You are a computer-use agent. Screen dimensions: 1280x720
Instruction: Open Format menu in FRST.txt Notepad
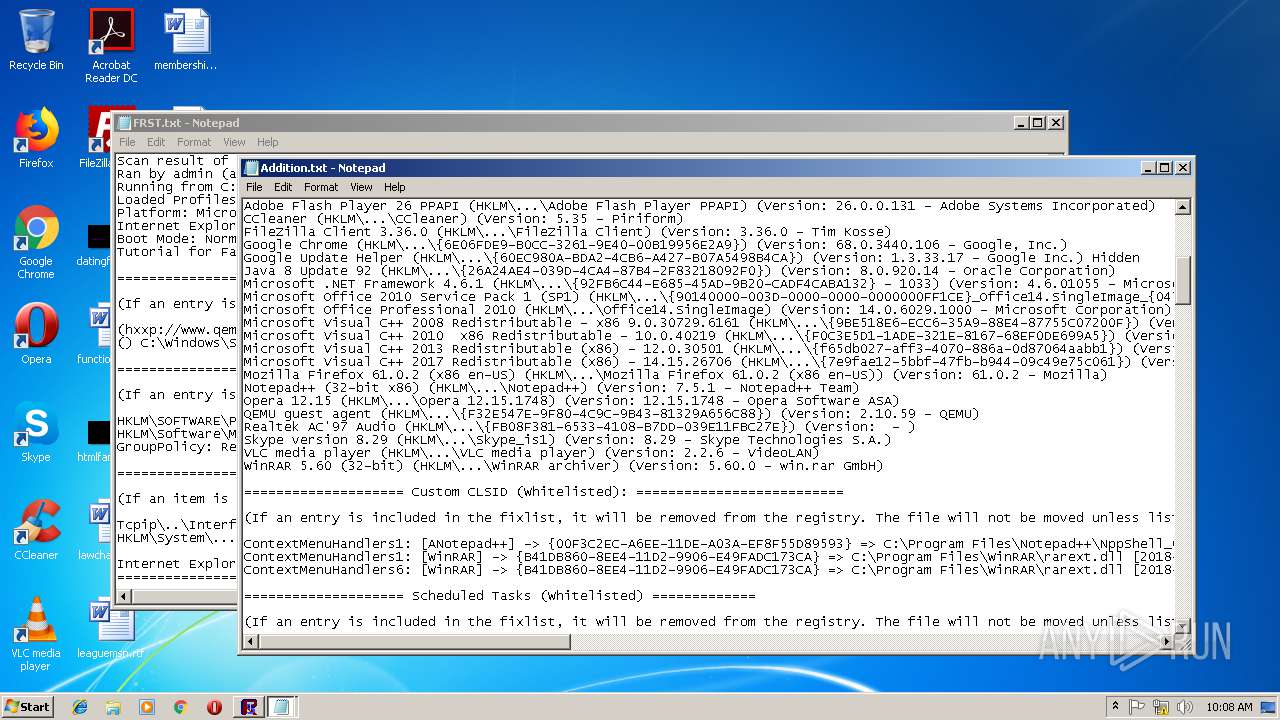pyautogui.click(x=194, y=142)
